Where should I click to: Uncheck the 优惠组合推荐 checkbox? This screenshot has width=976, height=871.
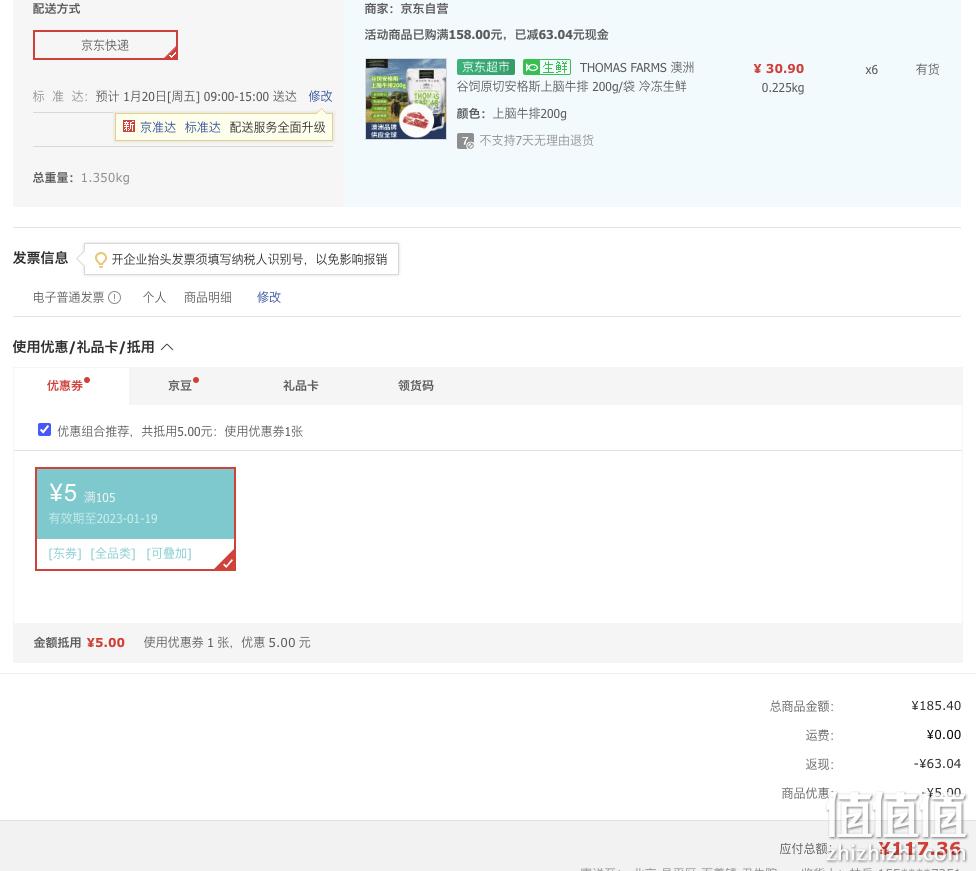point(44,430)
